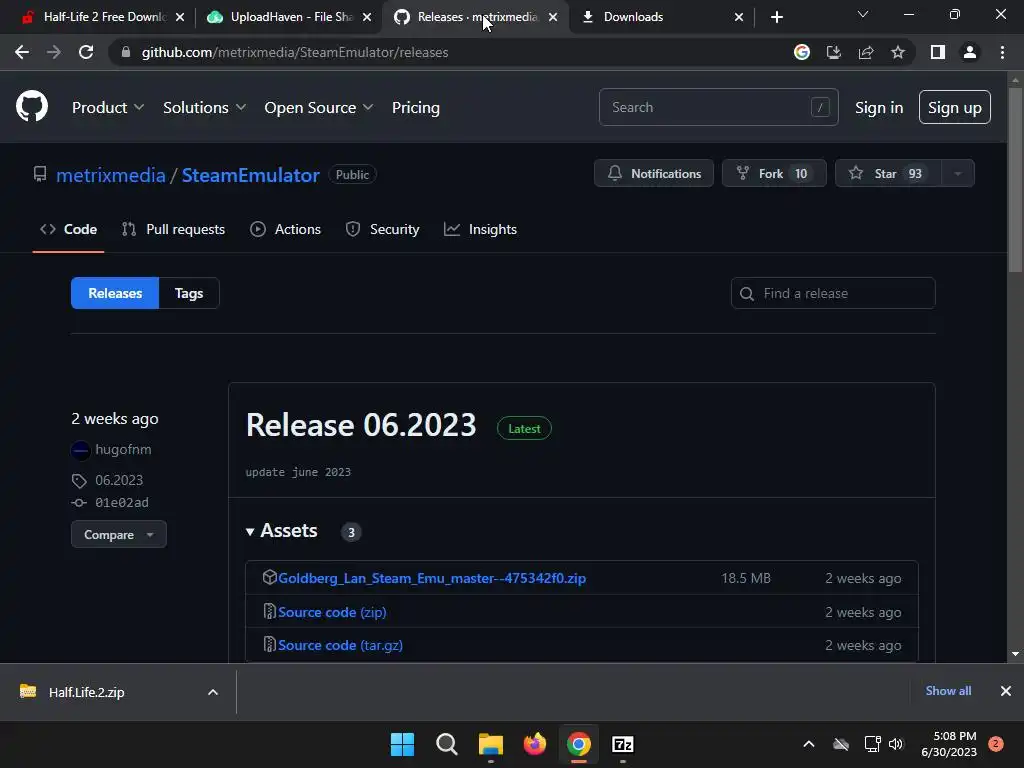Open the Pull requests tab
1024x768 pixels.
coord(173,229)
